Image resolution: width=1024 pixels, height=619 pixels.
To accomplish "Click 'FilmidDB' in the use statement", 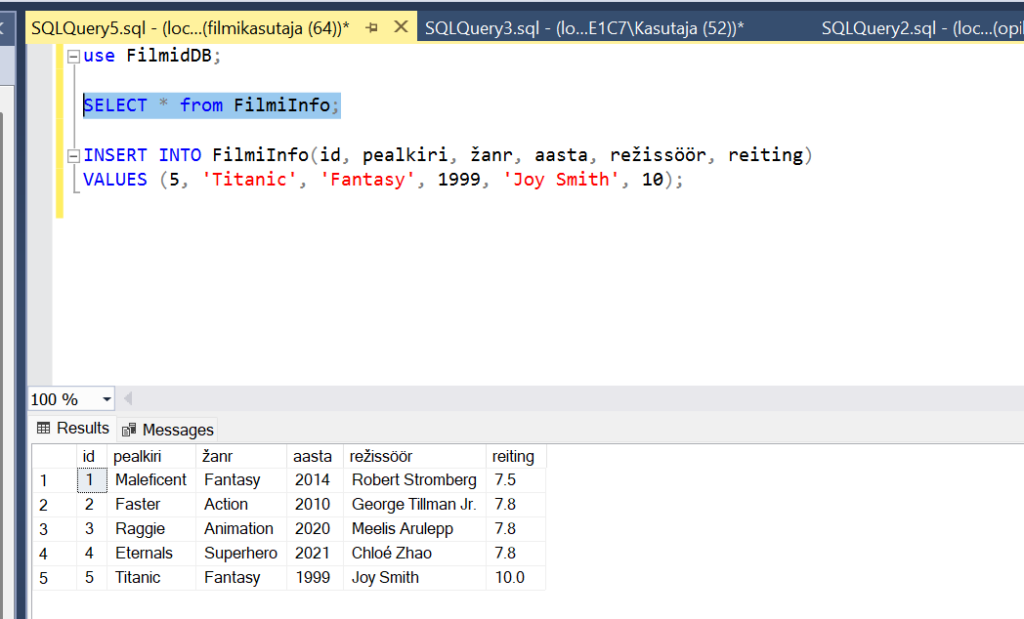I will (168, 56).
